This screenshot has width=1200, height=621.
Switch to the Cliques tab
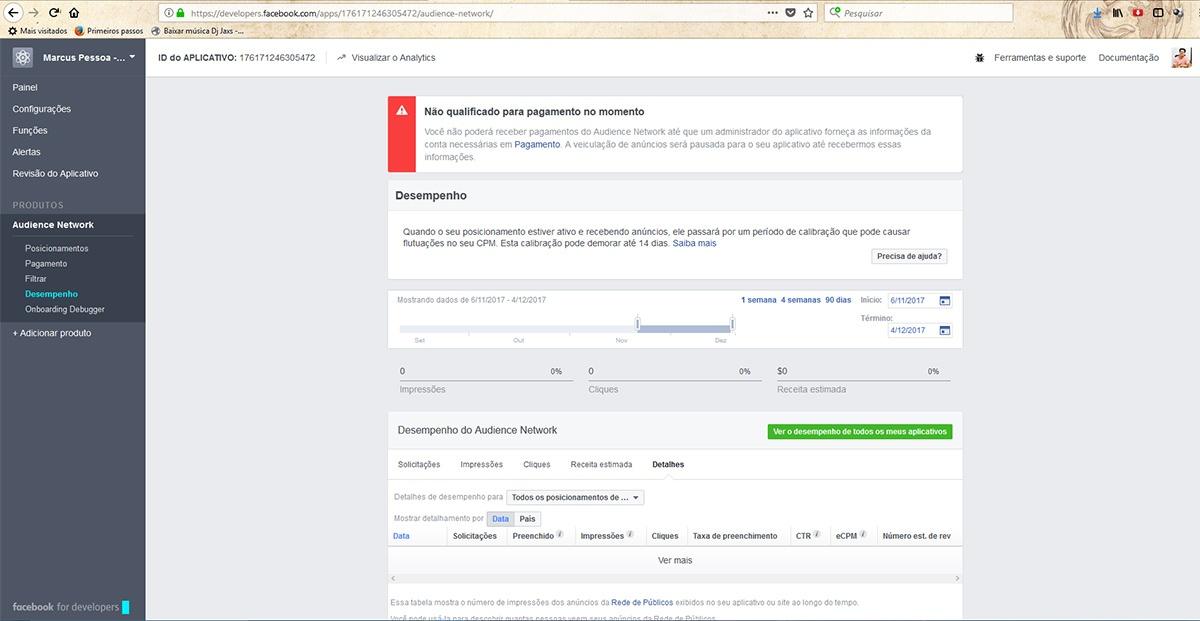tap(537, 465)
